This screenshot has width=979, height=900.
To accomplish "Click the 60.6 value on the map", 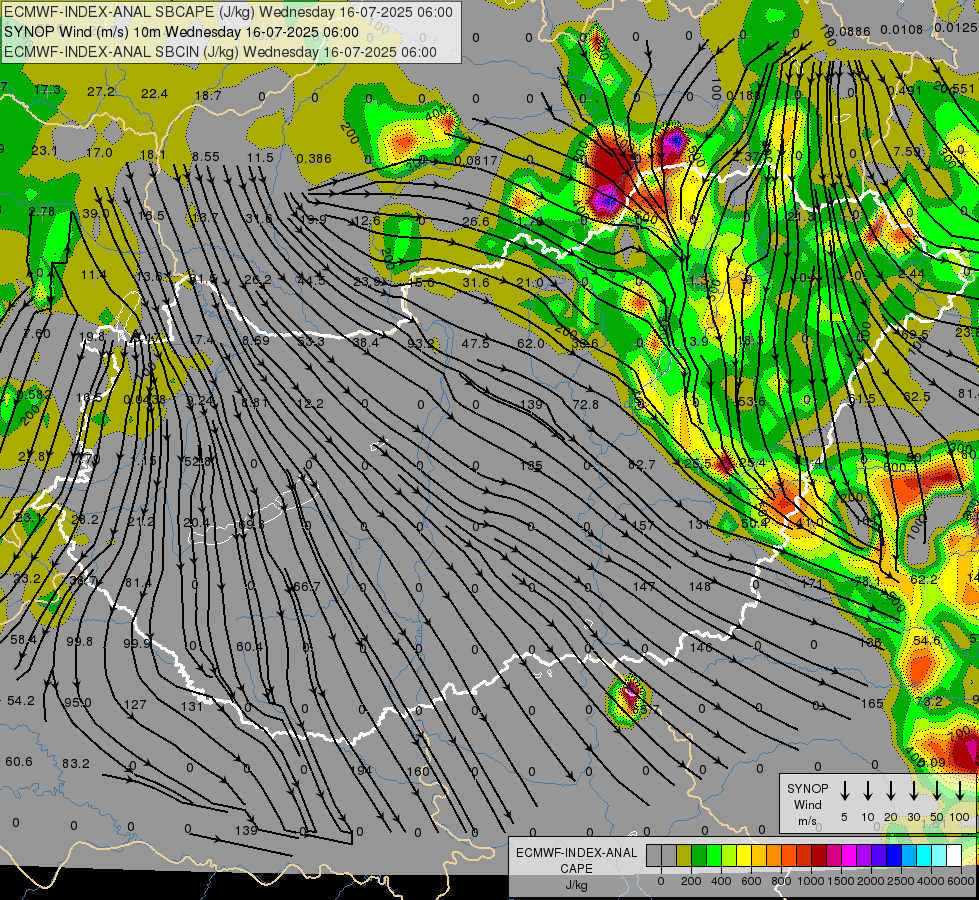I will [19, 762].
